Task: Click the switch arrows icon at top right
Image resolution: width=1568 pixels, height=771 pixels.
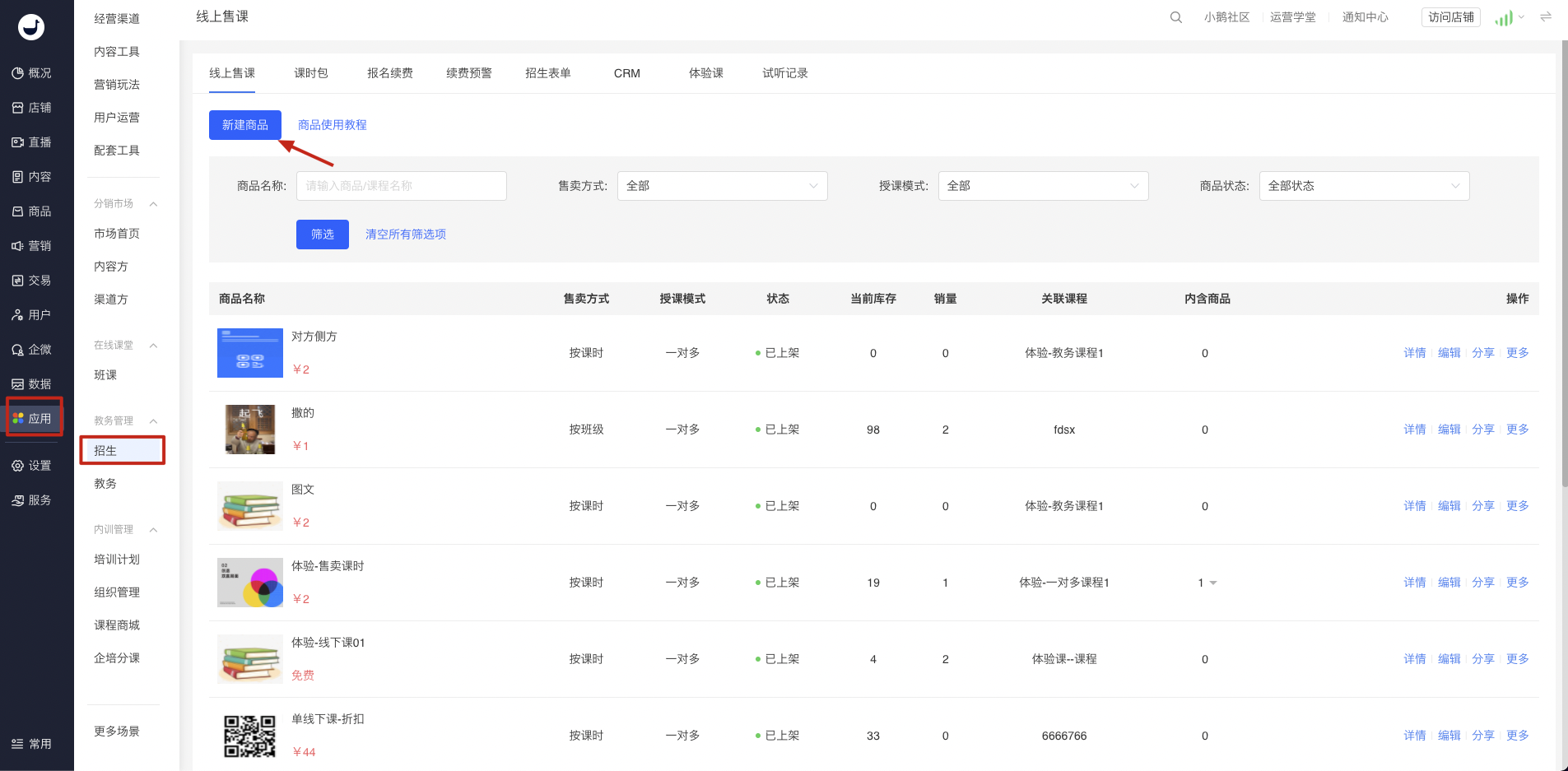Action: tap(1546, 16)
